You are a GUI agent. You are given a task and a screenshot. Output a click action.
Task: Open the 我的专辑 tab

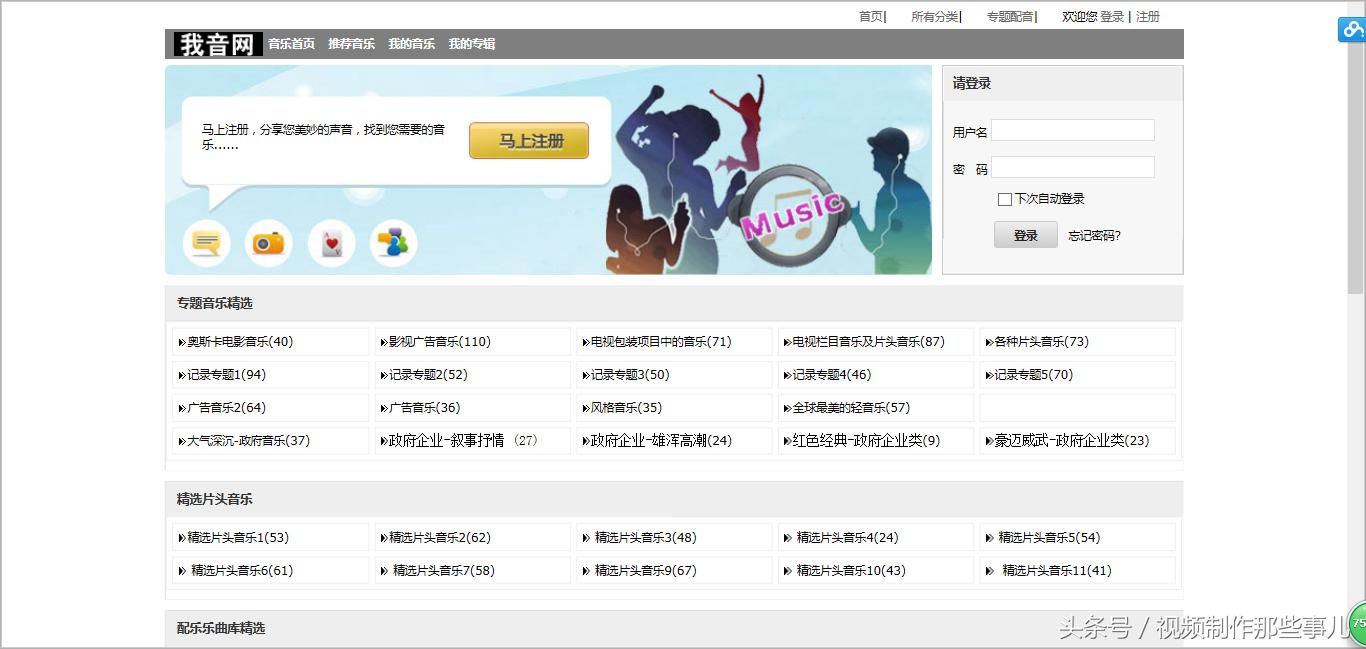(x=471, y=43)
